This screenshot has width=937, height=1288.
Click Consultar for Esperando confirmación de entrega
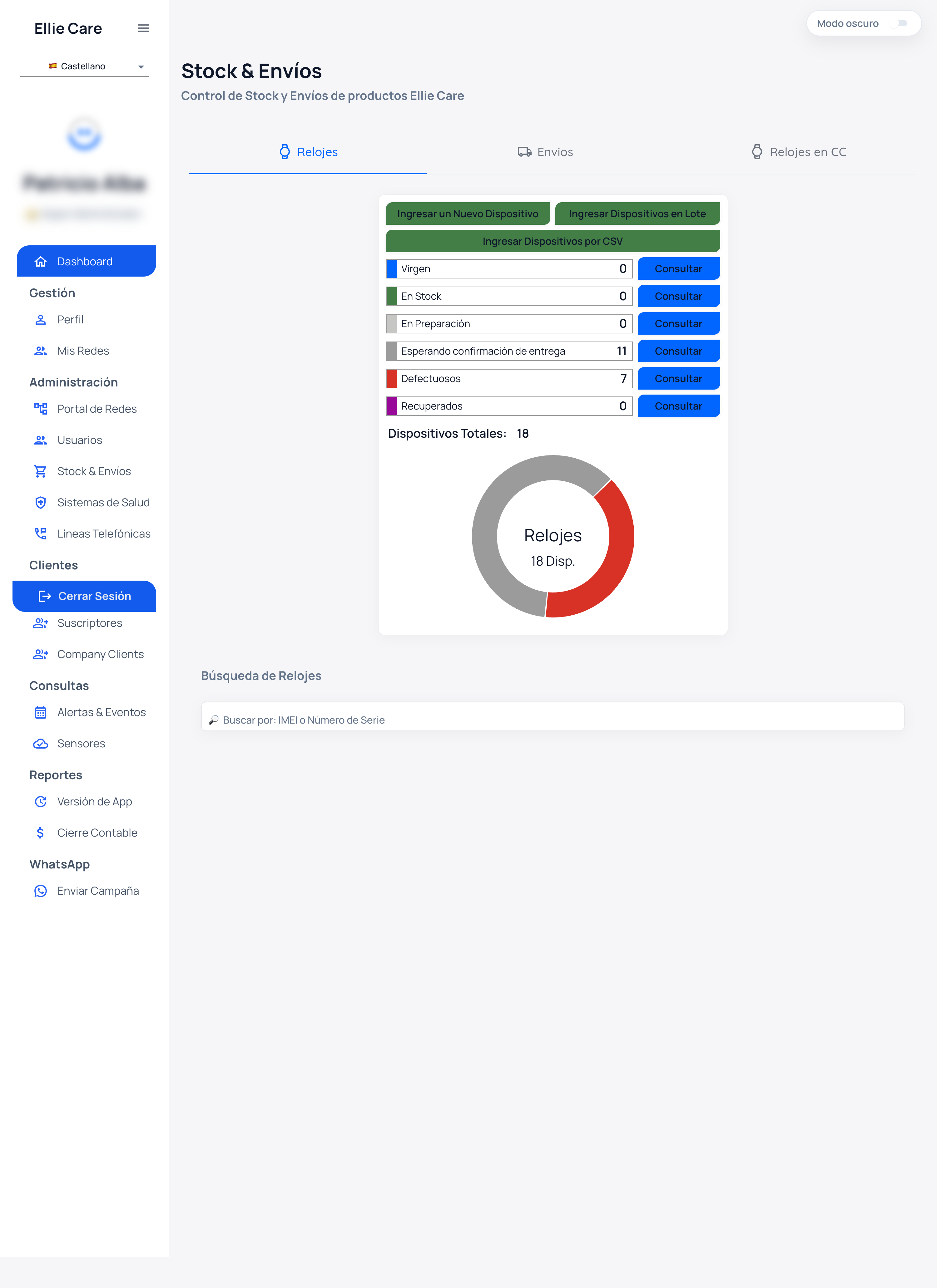click(x=678, y=351)
